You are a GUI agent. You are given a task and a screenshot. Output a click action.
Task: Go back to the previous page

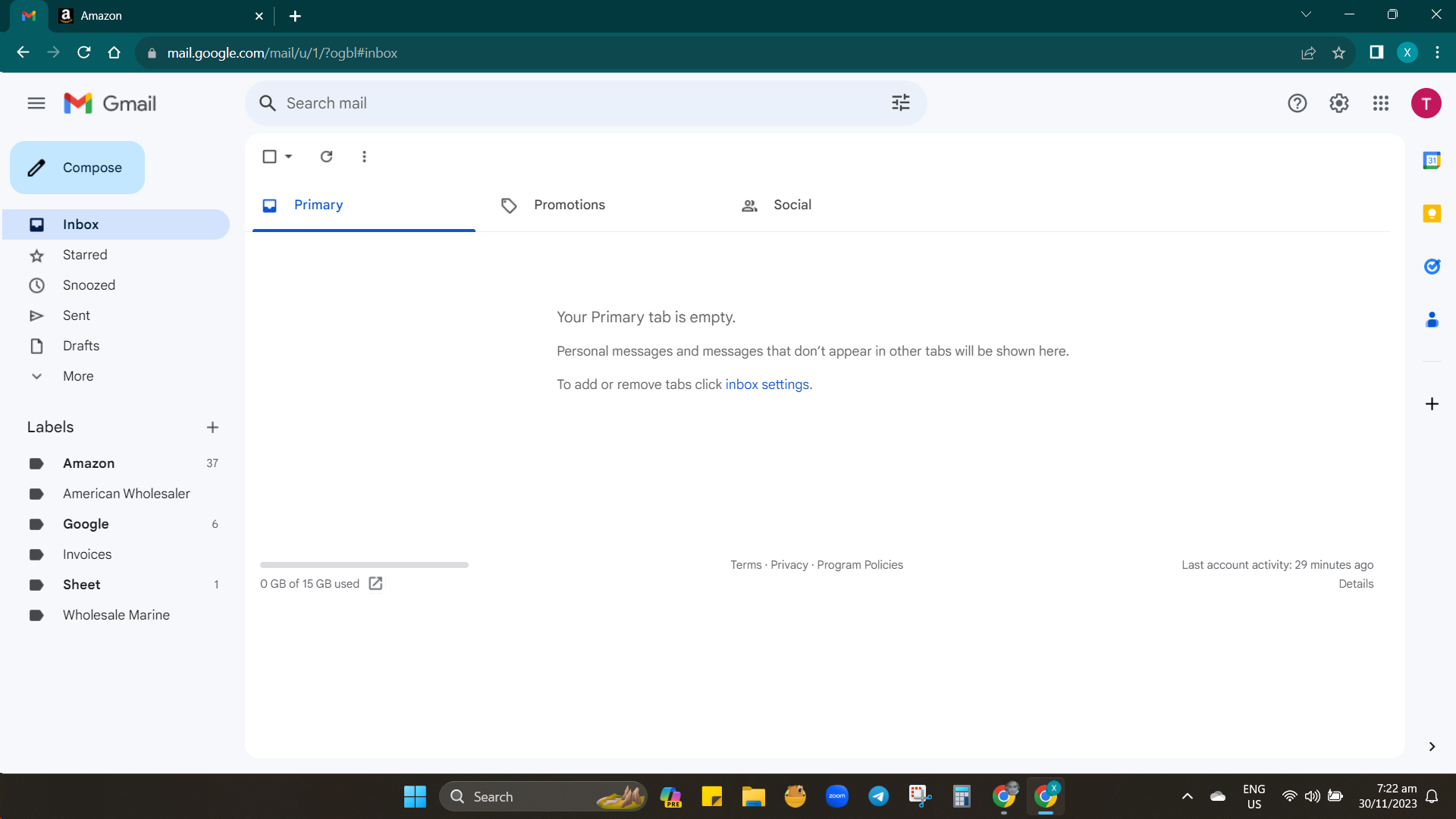pos(23,52)
